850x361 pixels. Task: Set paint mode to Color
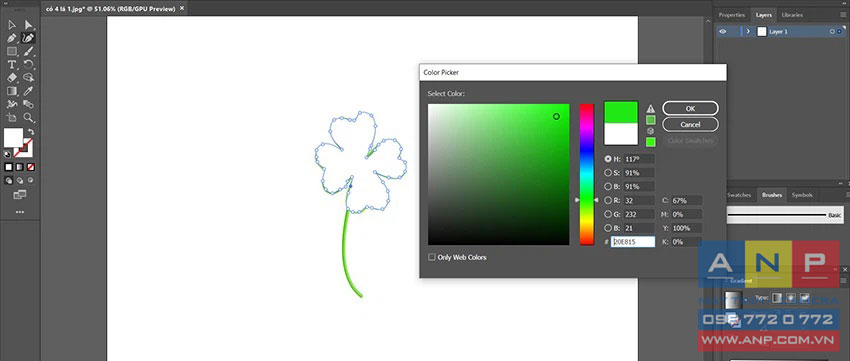(9, 167)
